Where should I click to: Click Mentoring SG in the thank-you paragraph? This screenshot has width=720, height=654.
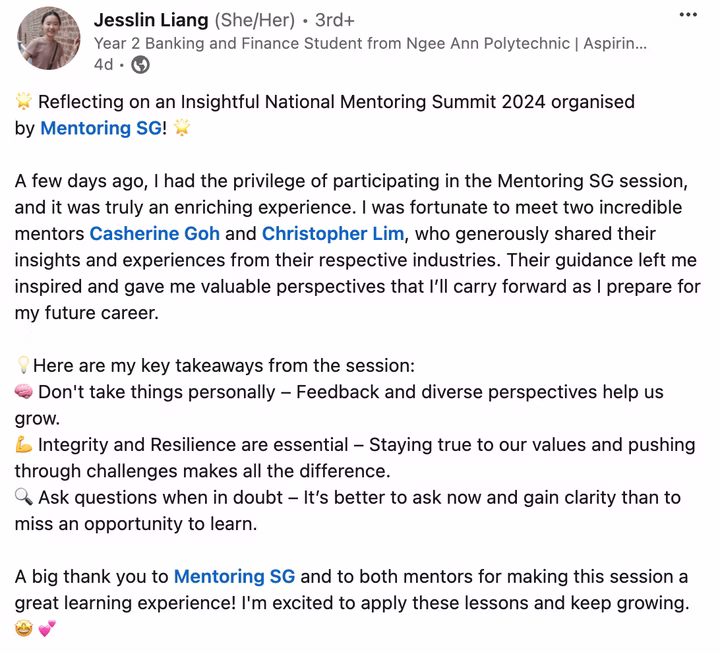(x=234, y=577)
